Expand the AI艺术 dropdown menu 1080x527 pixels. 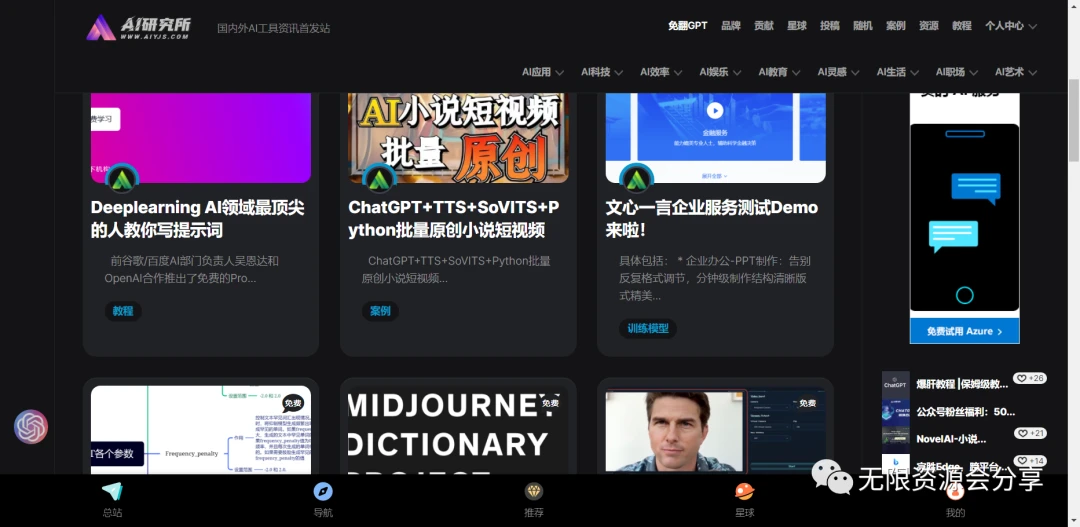tap(1016, 72)
